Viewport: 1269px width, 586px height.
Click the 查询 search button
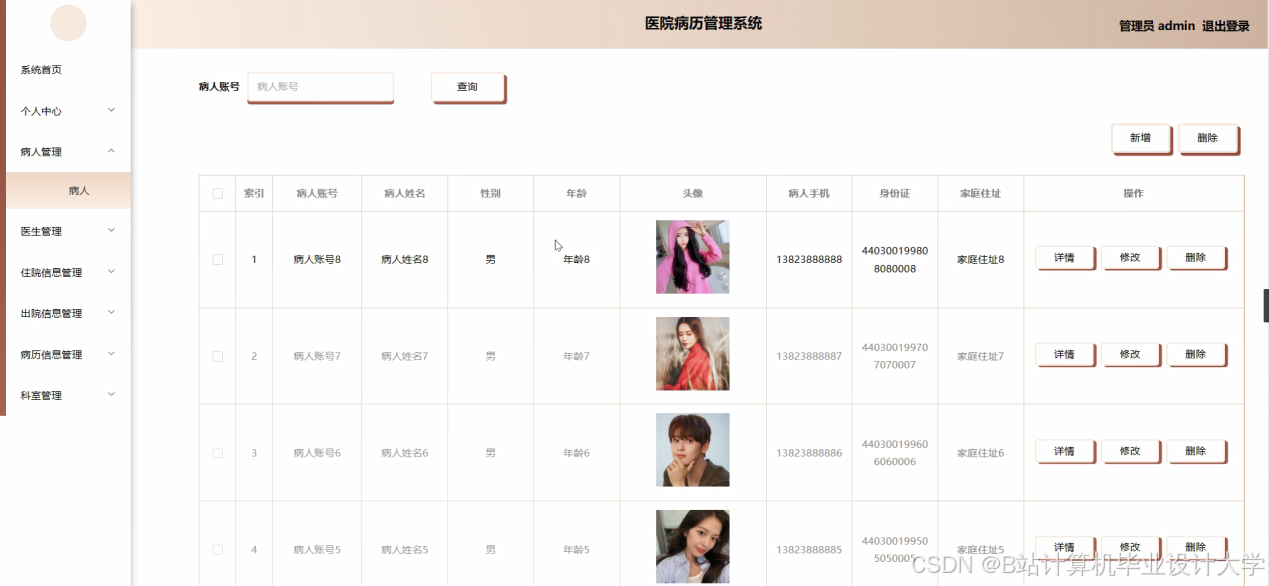click(467, 87)
